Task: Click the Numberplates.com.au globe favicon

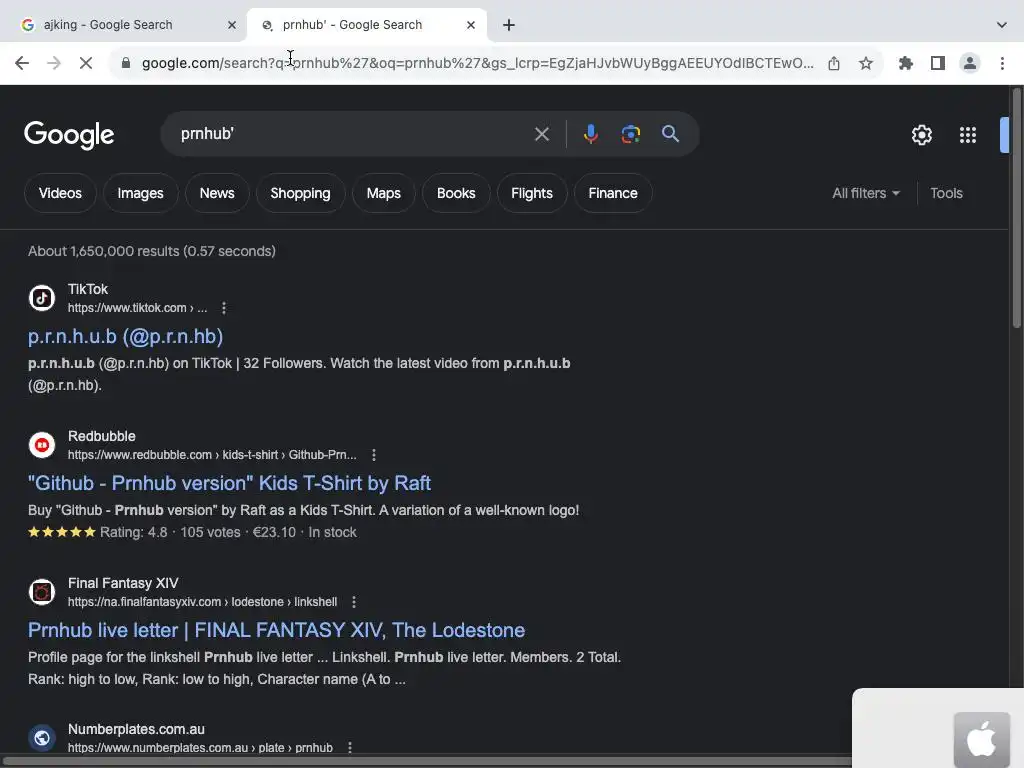Action: pos(42,738)
